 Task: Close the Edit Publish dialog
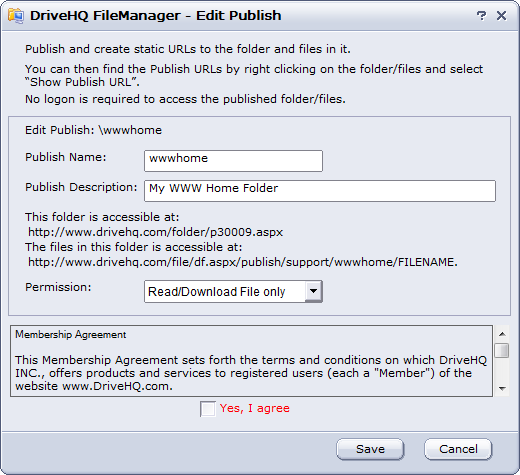[x=501, y=16]
